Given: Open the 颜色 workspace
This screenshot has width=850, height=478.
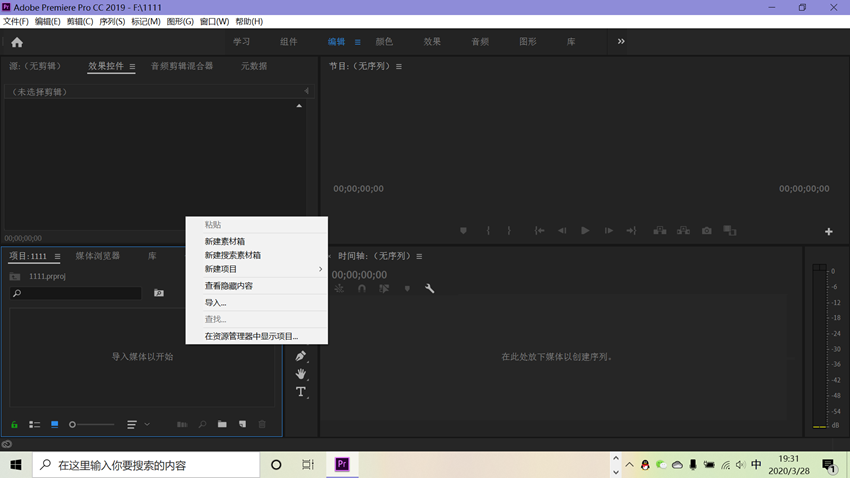Looking at the screenshot, I should coord(384,42).
